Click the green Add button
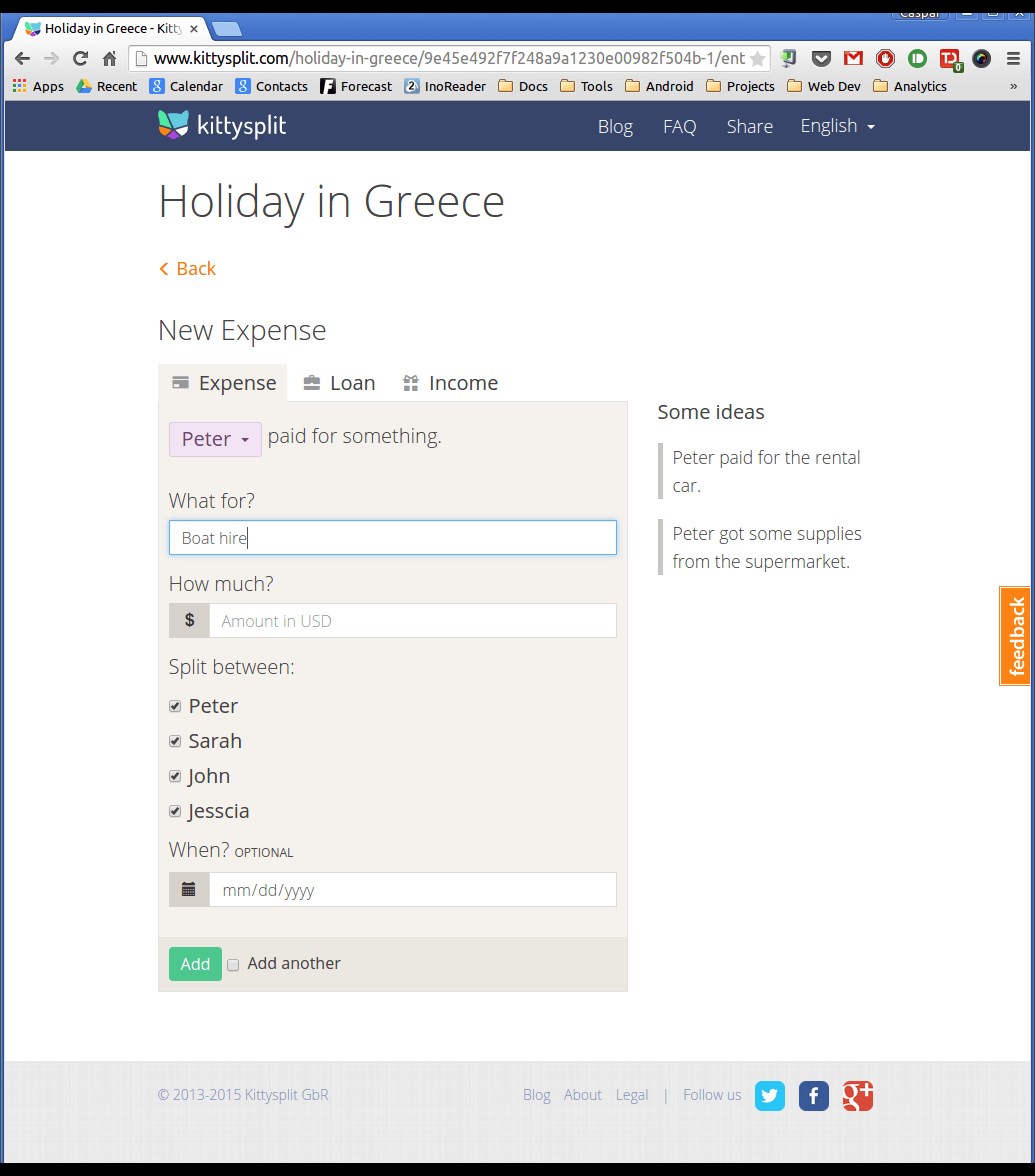This screenshot has height=1176, width=1035. pos(195,964)
